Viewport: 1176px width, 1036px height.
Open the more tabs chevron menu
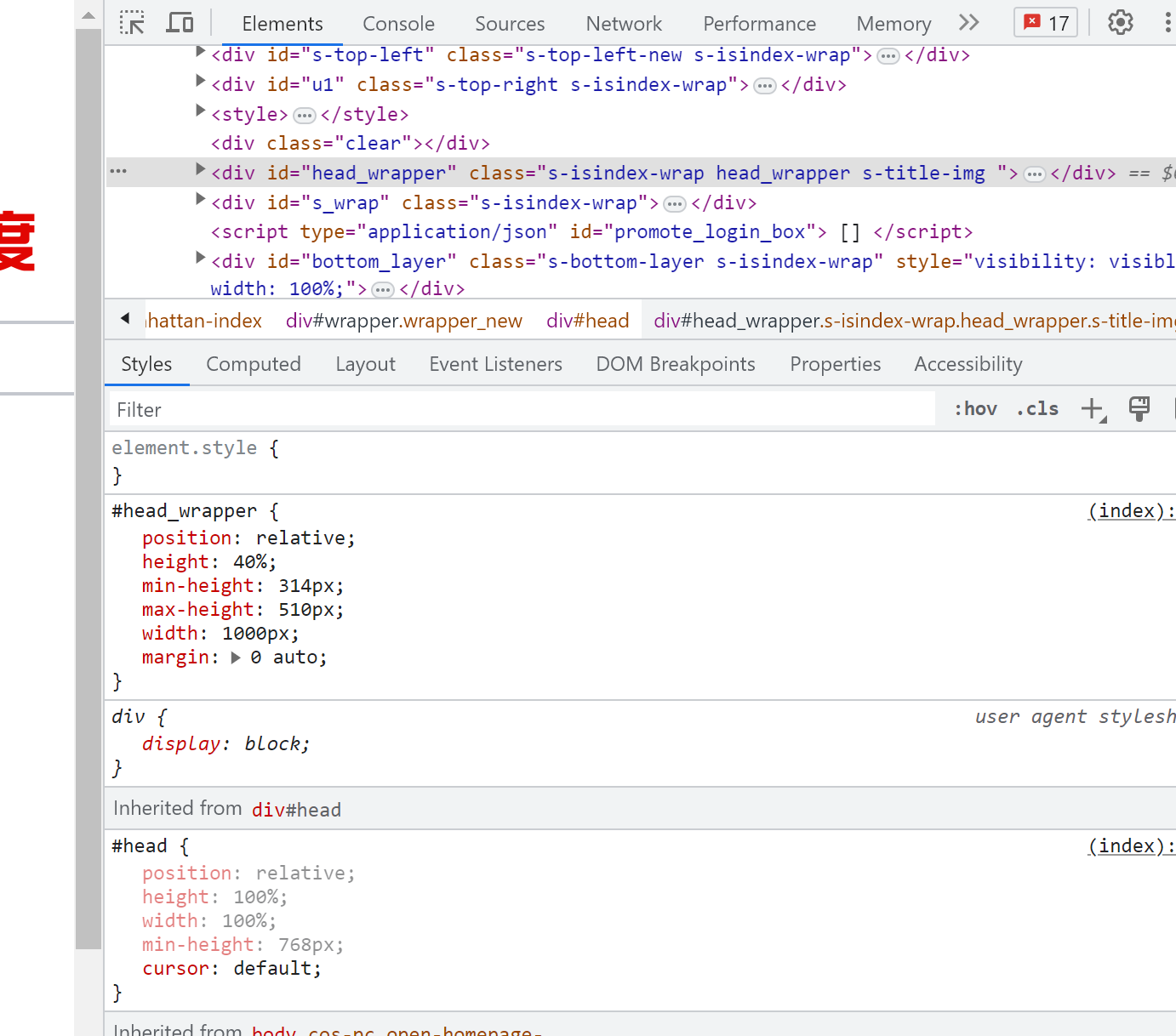tap(969, 23)
